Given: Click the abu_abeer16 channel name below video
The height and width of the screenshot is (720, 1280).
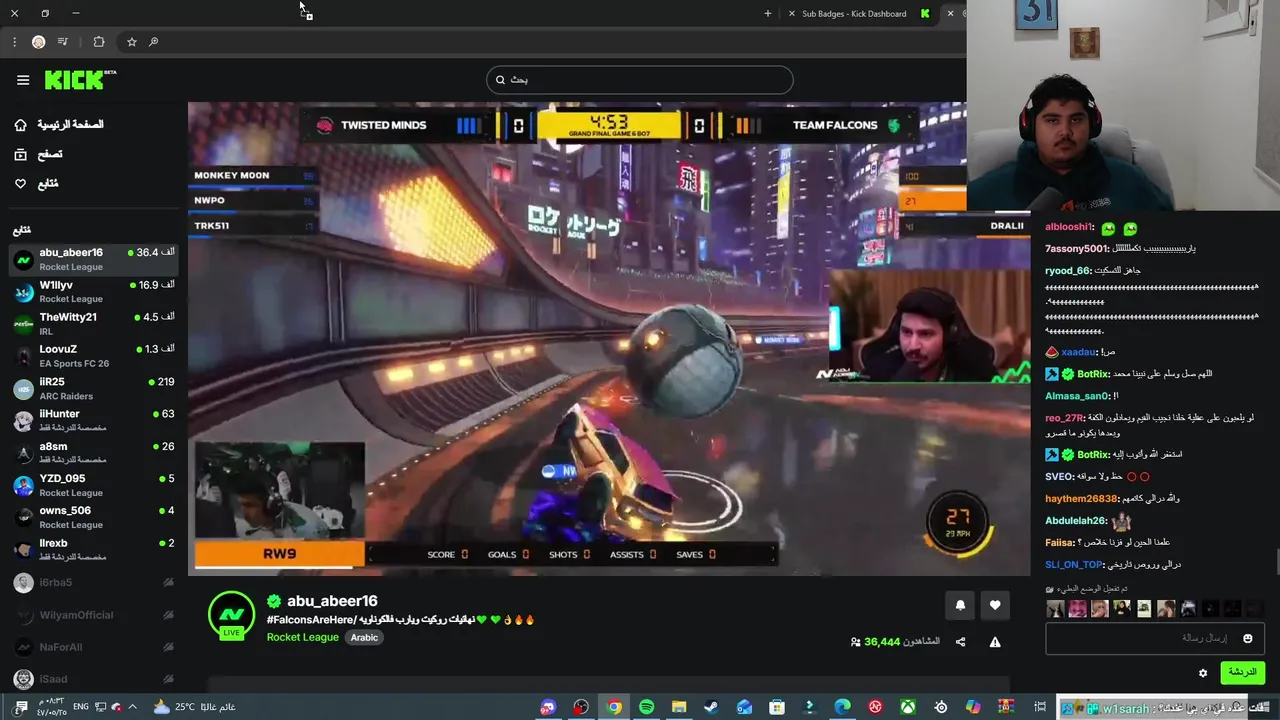Looking at the screenshot, I should point(332,601).
